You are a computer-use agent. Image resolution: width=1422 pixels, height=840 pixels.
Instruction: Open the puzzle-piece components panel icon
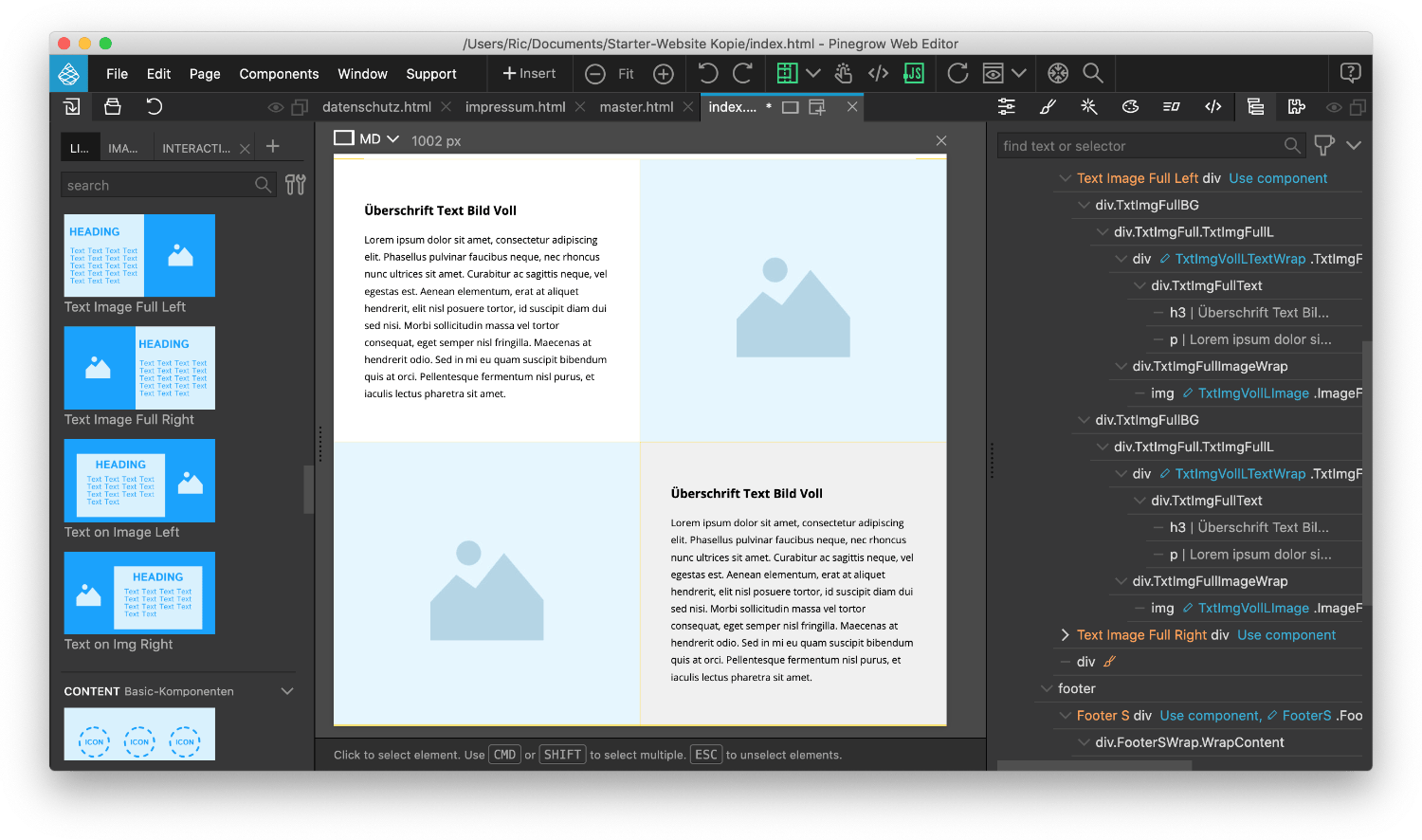coord(1297,107)
